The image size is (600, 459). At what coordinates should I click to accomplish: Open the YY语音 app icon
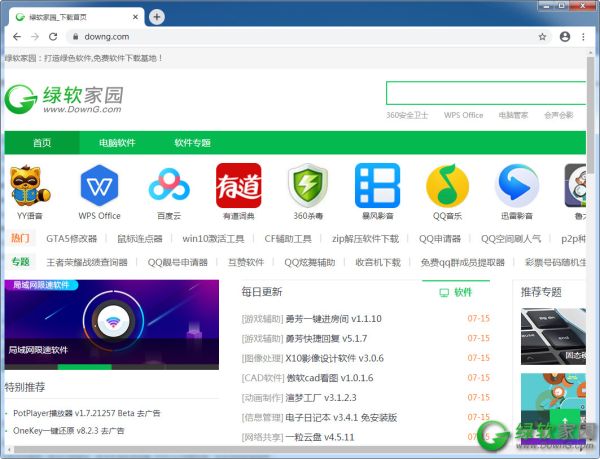[31, 185]
